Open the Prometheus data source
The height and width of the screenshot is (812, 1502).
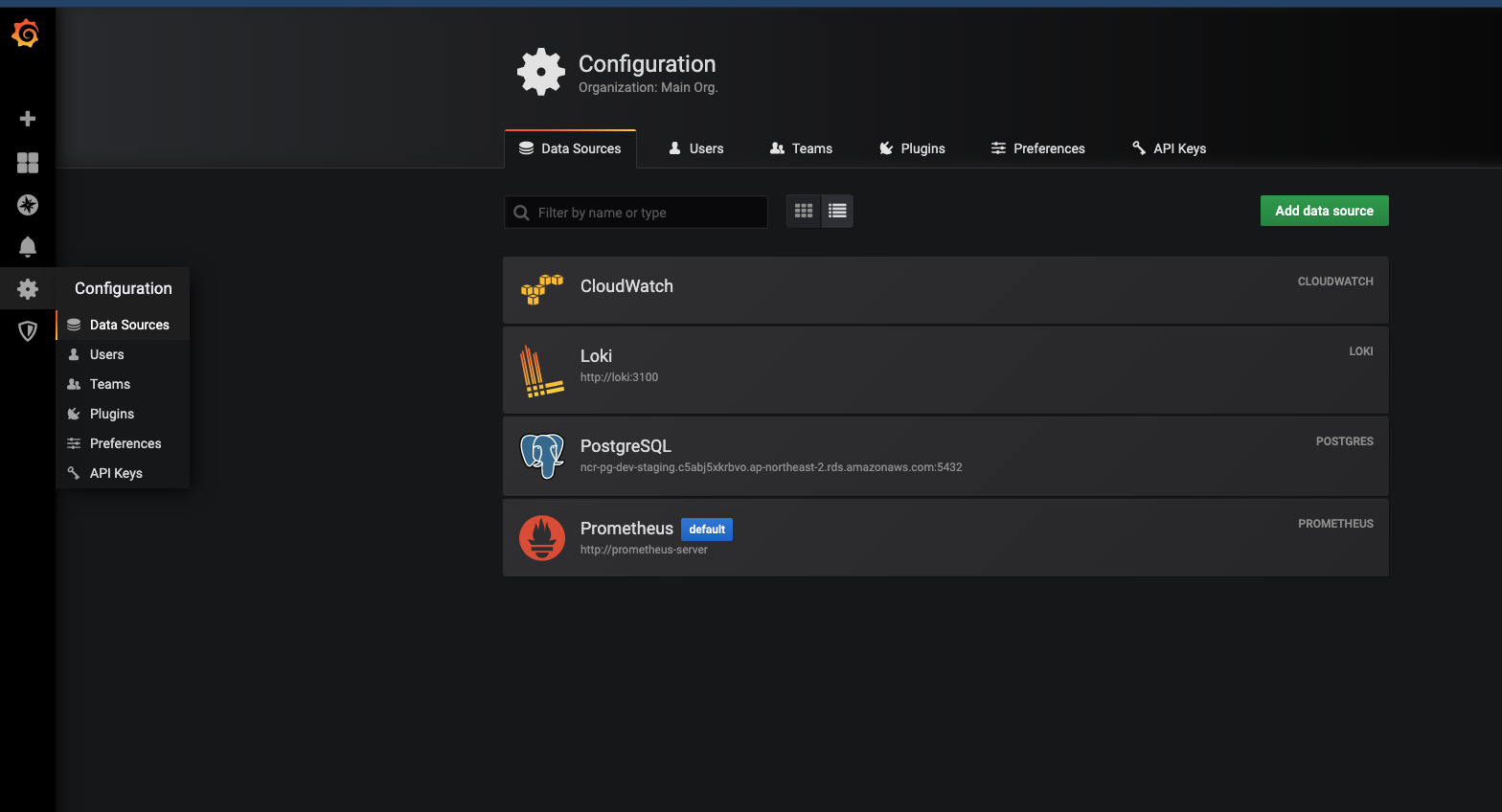(x=945, y=538)
